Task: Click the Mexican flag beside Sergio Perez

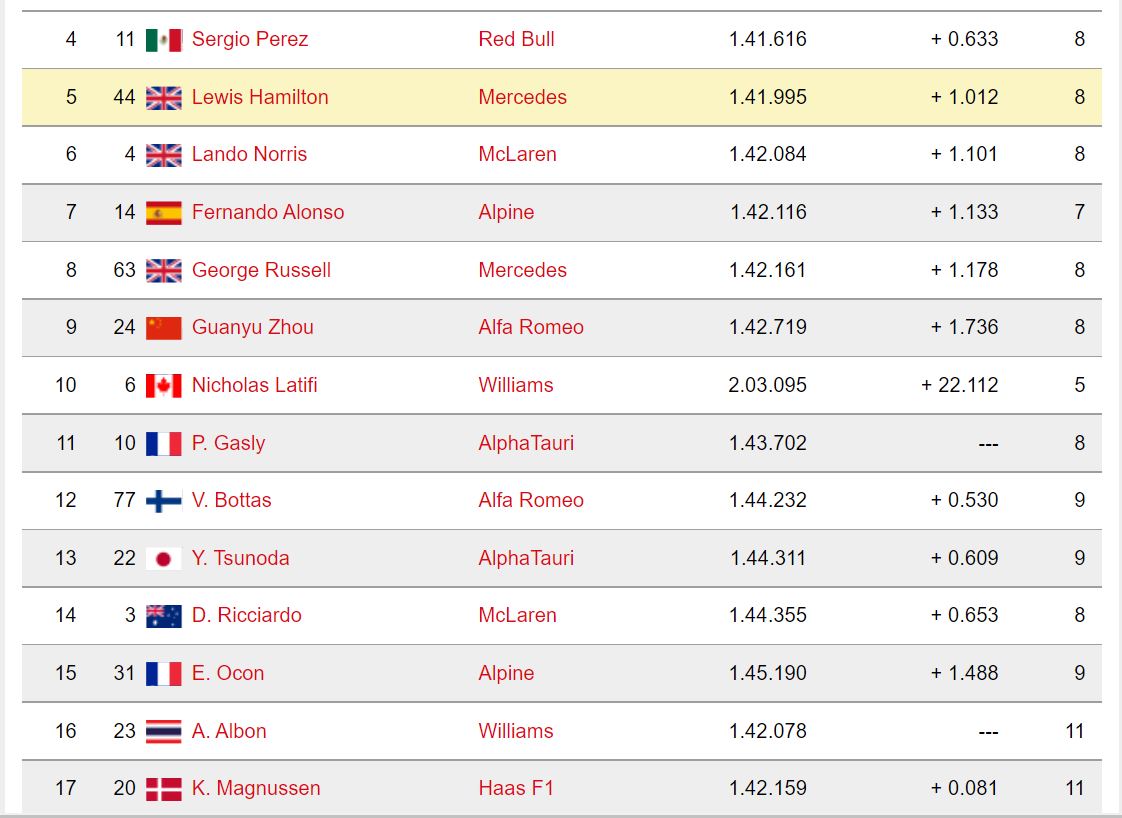Action: tap(163, 40)
